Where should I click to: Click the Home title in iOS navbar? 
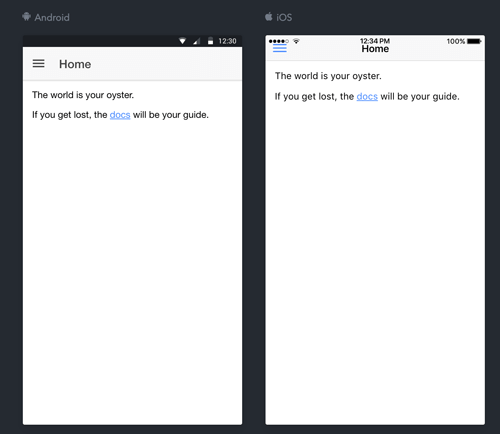(375, 49)
